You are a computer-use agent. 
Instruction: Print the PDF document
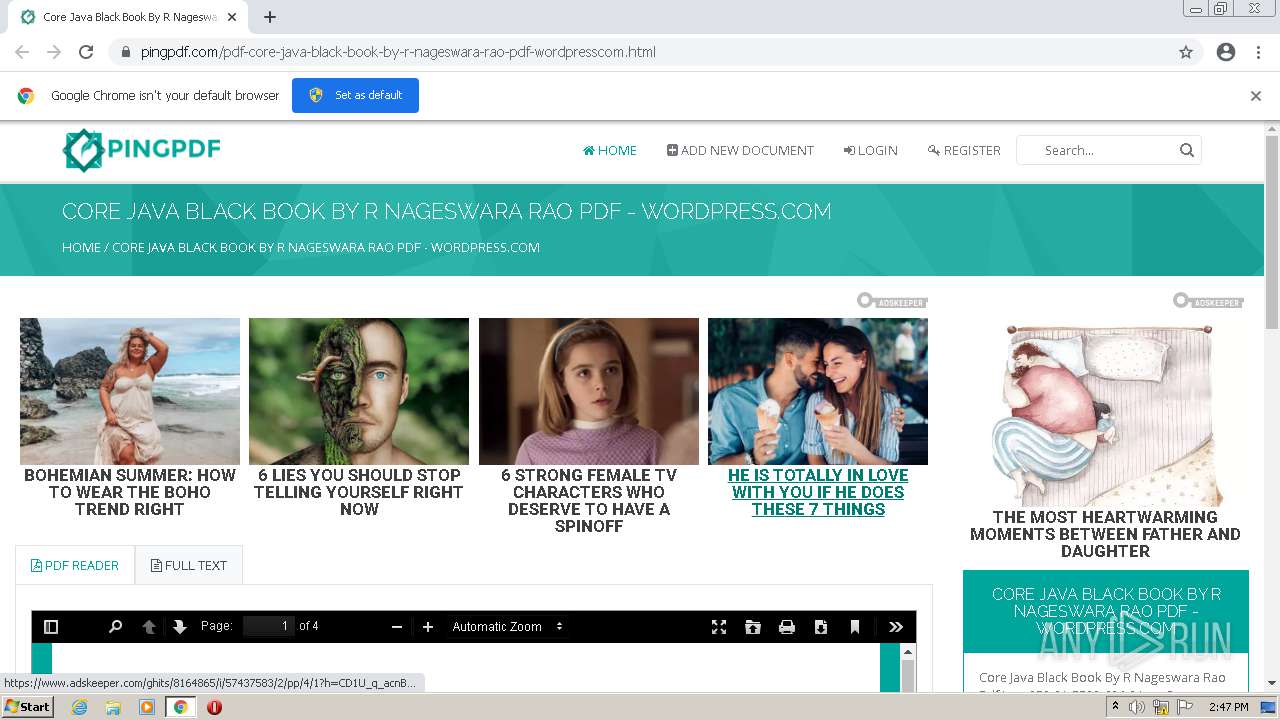click(787, 627)
